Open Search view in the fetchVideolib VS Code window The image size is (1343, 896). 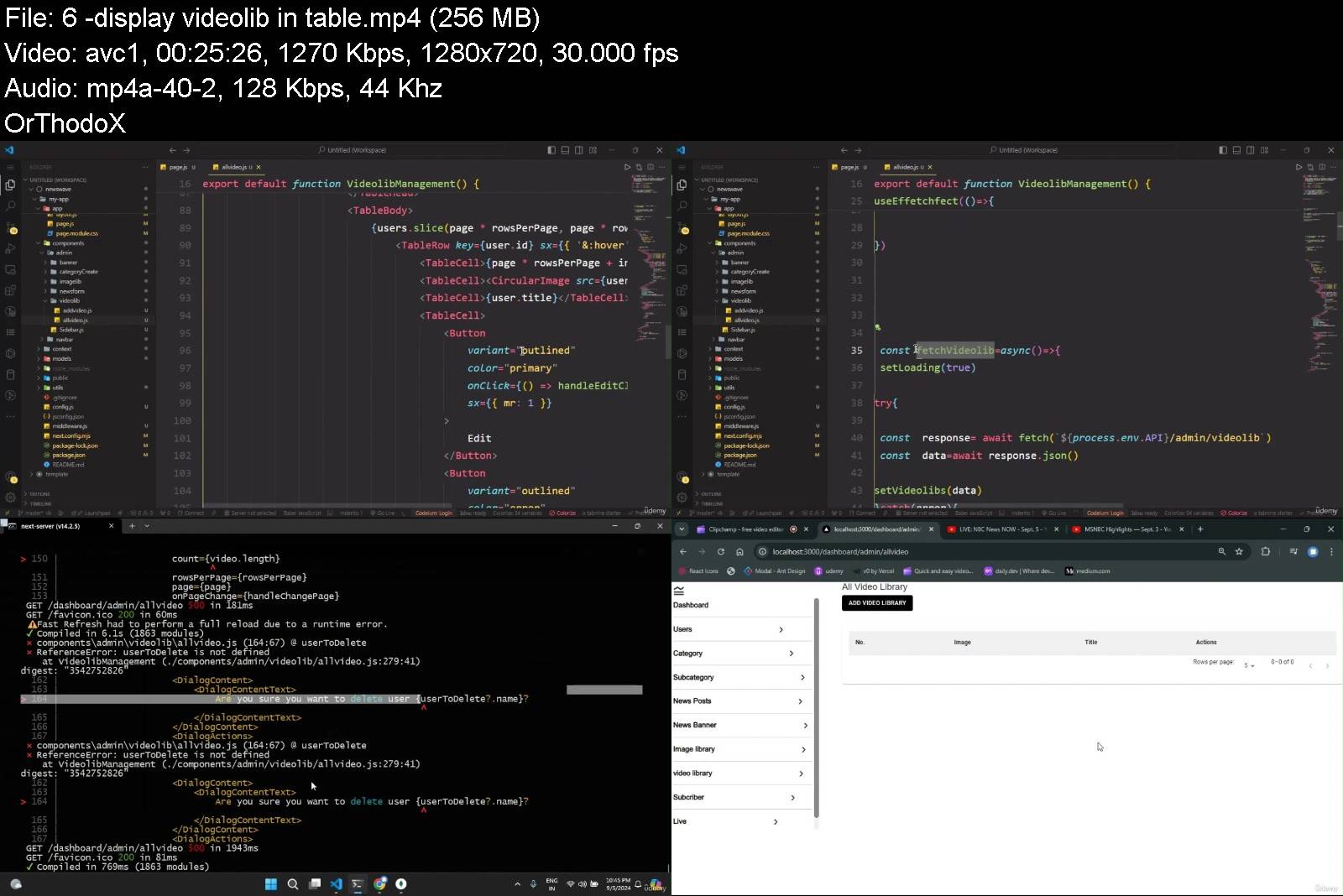(x=682, y=206)
